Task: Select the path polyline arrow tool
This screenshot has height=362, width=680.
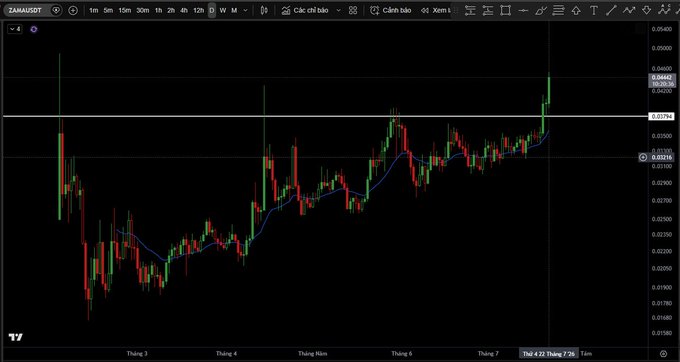Action: pos(629,10)
